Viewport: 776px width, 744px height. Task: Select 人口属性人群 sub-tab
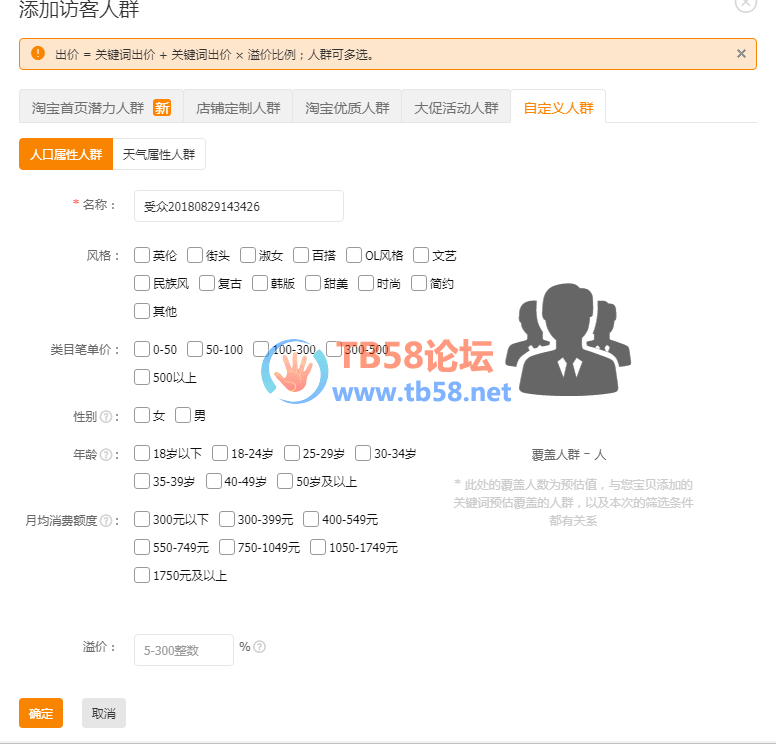pyautogui.click(x=66, y=154)
